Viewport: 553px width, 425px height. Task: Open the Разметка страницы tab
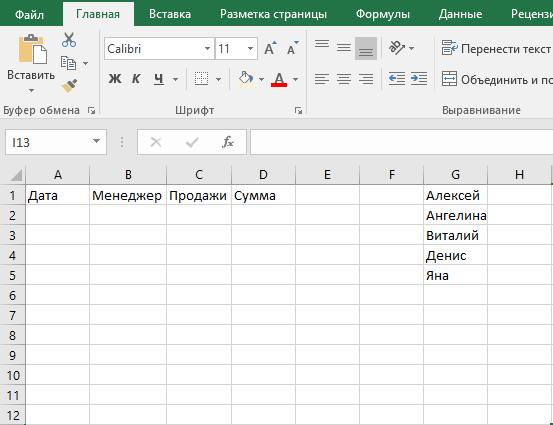[273, 14]
